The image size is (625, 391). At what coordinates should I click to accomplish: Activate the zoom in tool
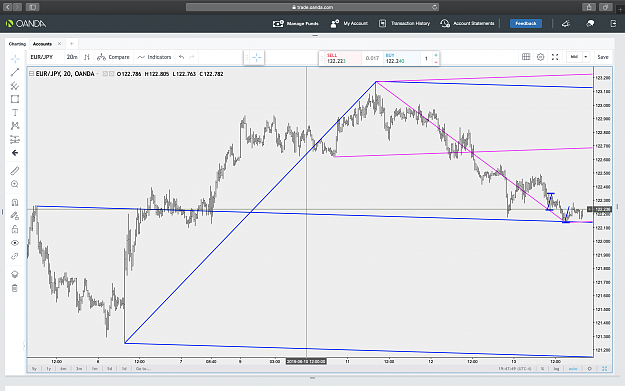point(15,184)
